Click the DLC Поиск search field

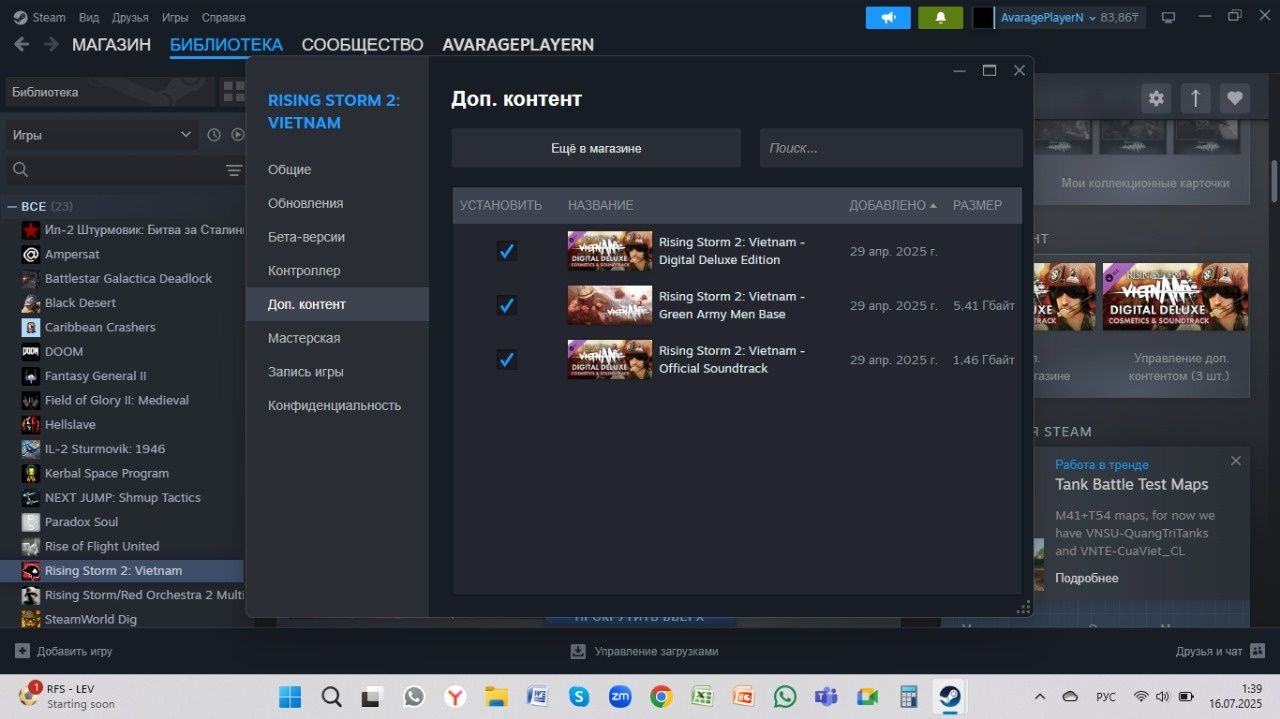(x=891, y=148)
